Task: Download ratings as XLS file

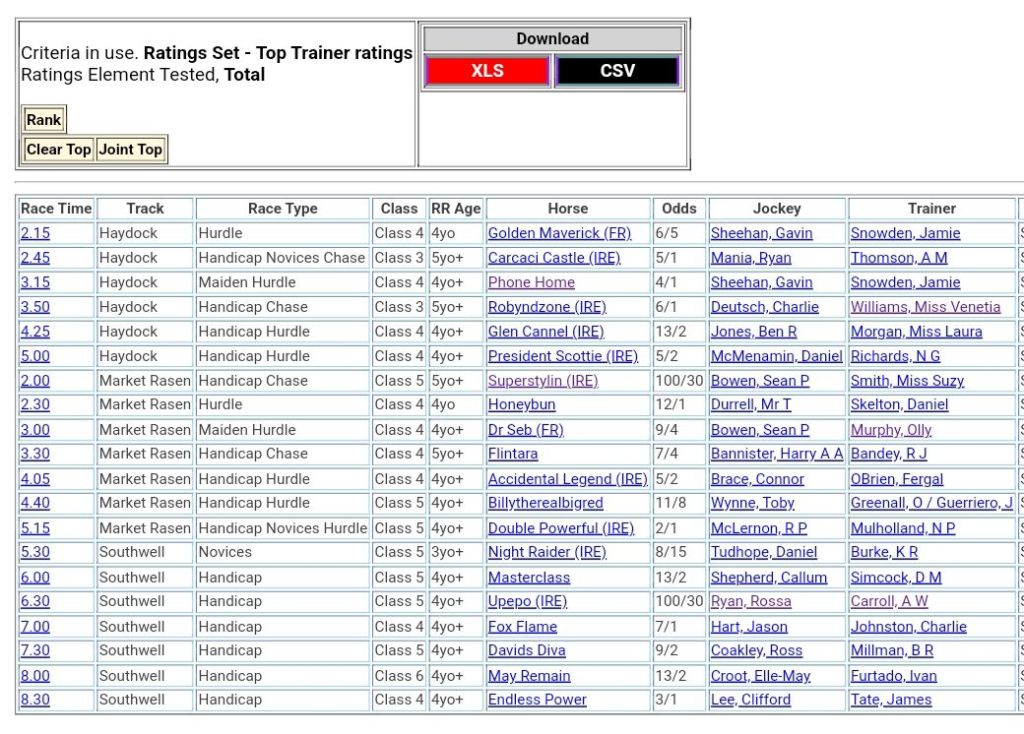Action: (487, 71)
